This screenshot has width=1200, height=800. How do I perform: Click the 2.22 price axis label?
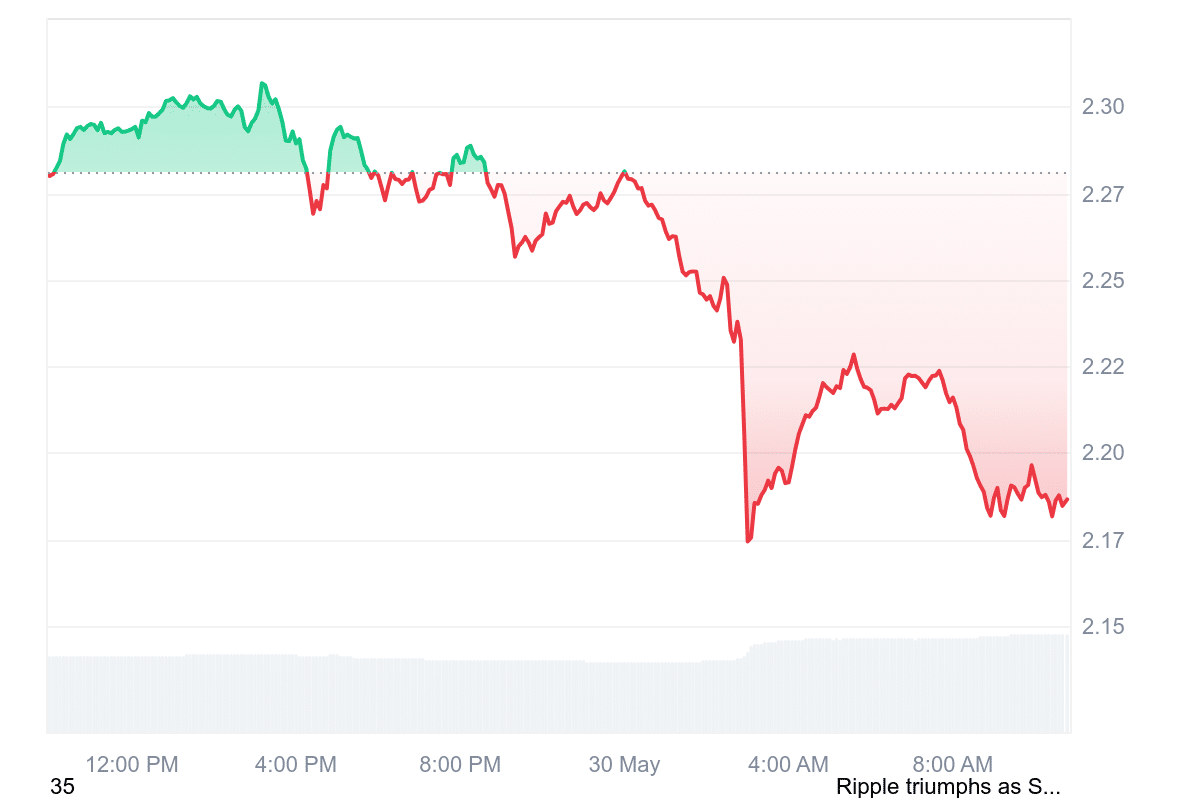pyautogui.click(x=1104, y=367)
